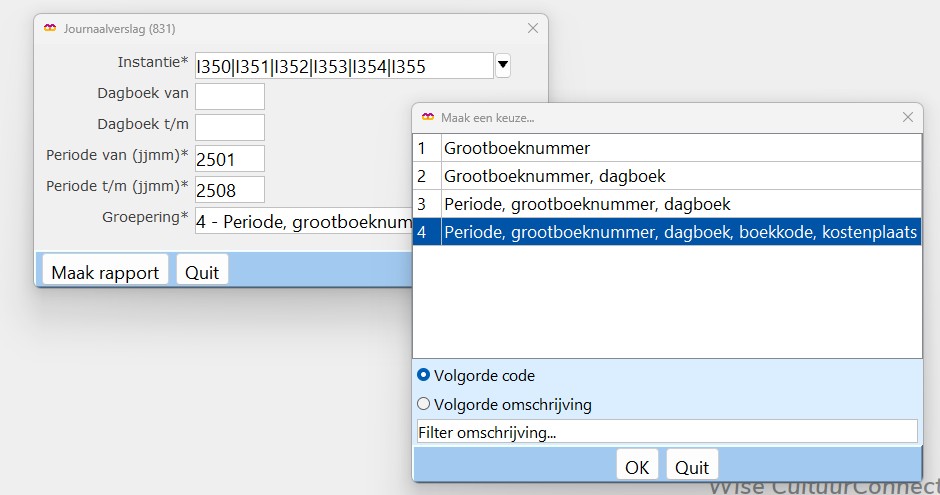Click Quit in 'Maak een keuze' dialog
Viewport: 940px width, 495px height.
(692, 467)
